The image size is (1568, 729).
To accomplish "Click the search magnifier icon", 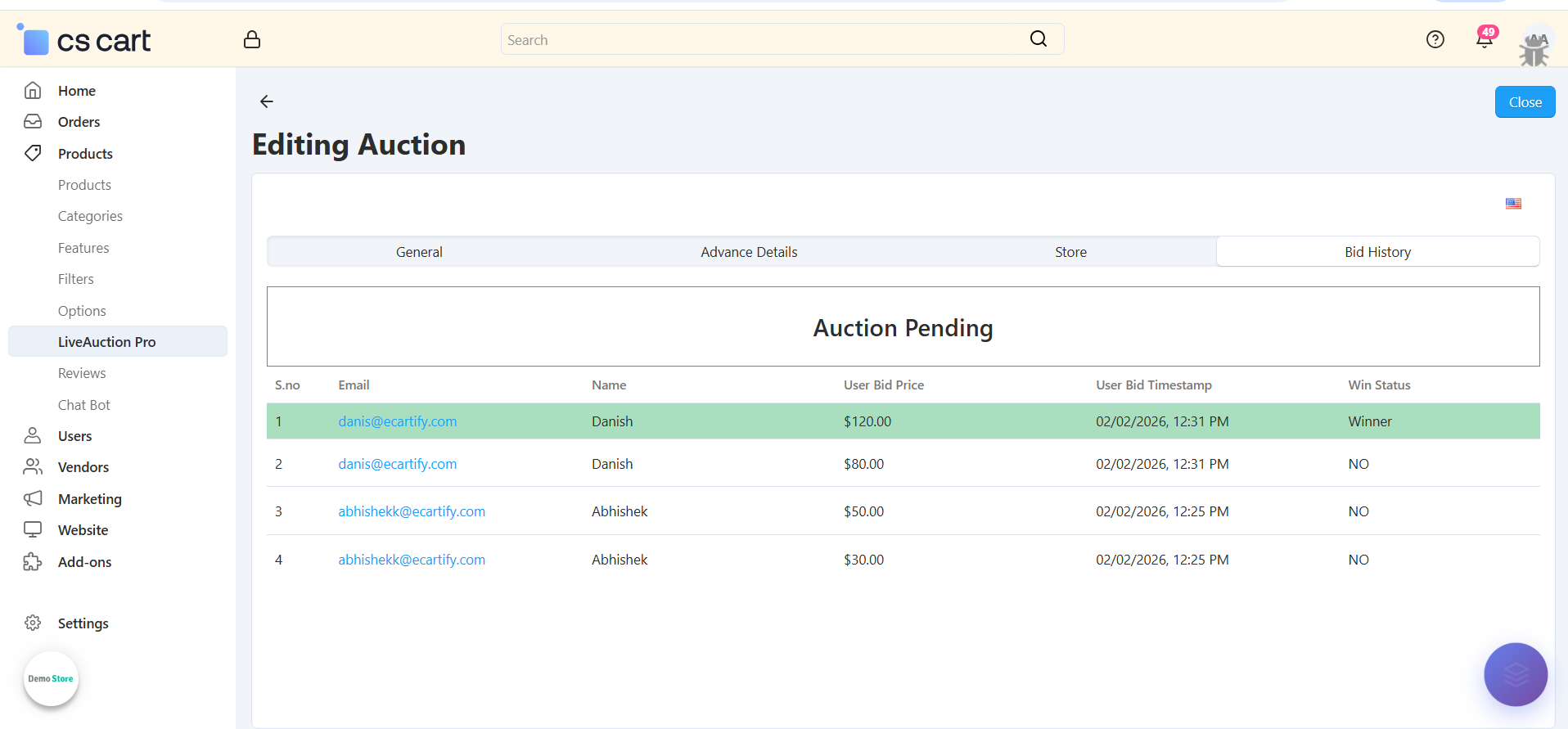I will [x=1038, y=39].
